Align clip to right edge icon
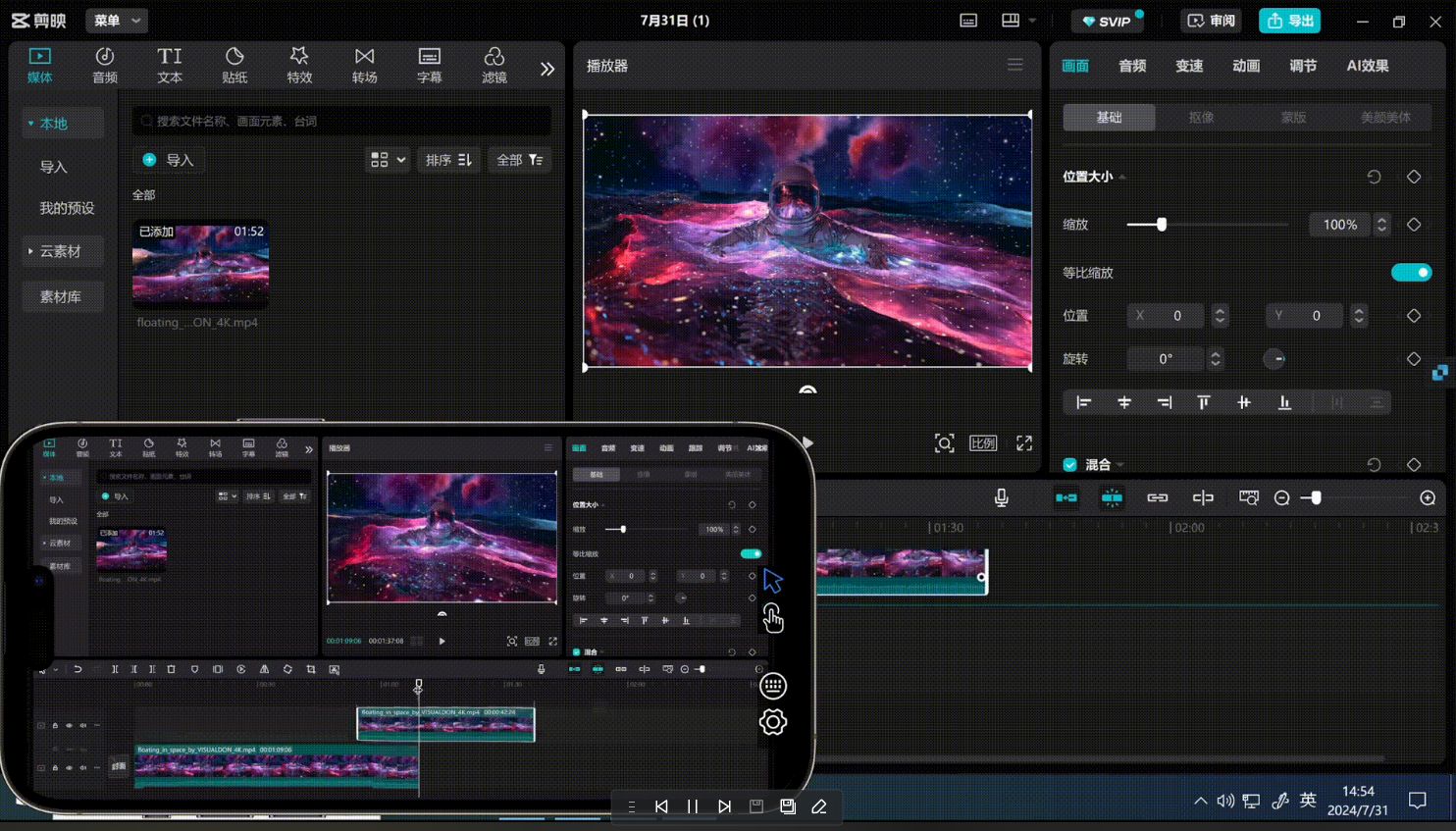Viewport: 1456px width, 831px height. tap(1165, 402)
